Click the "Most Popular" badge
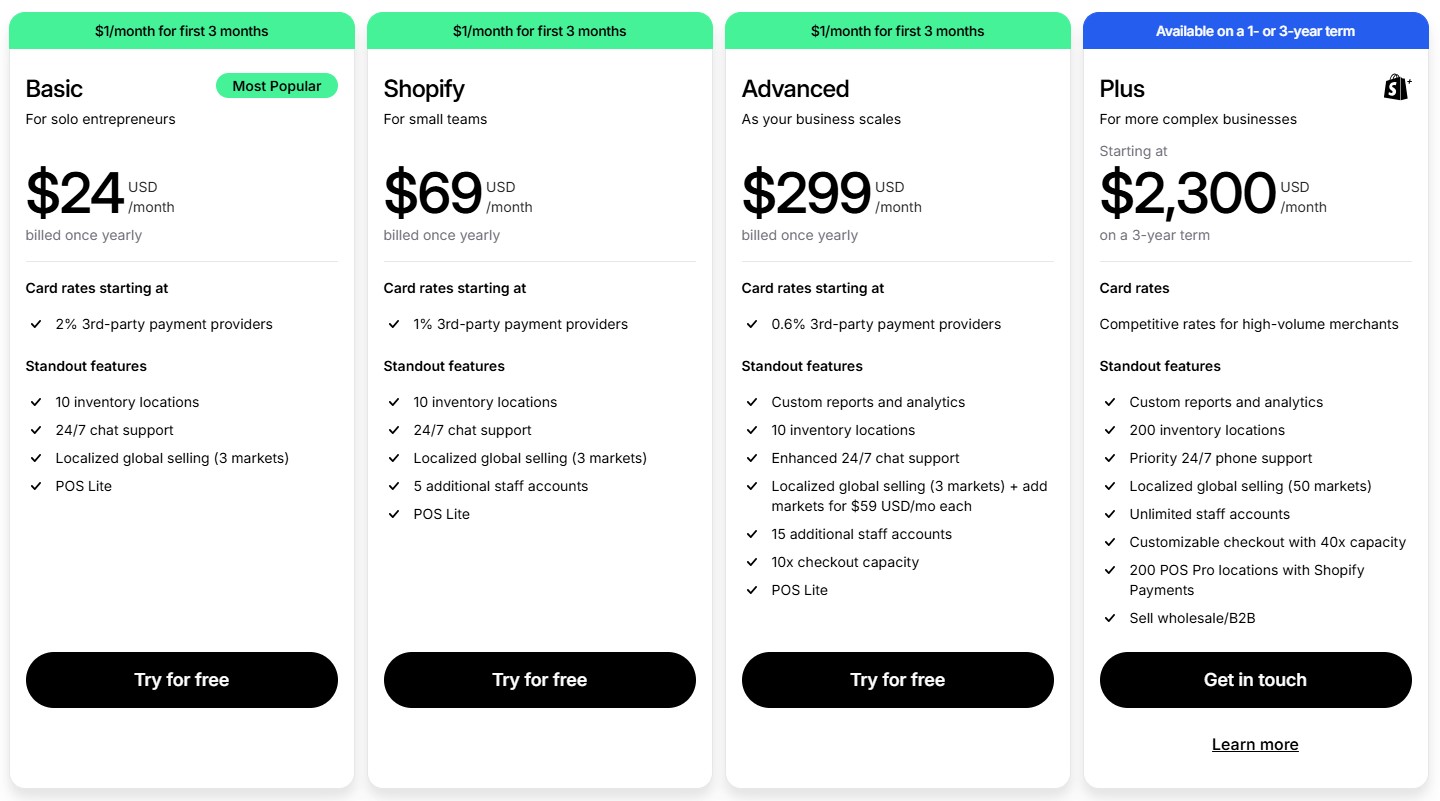This screenshot has width=1440, height=801. pyautogui.click(x=277, y=86)
